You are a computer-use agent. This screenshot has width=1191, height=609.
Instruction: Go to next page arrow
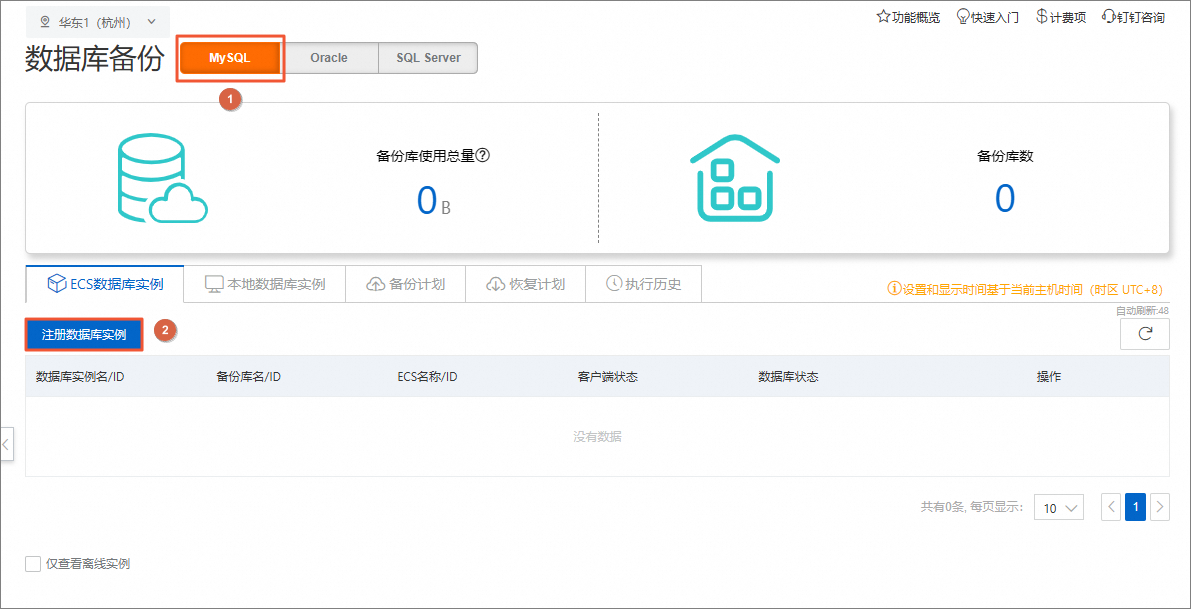1160,506
